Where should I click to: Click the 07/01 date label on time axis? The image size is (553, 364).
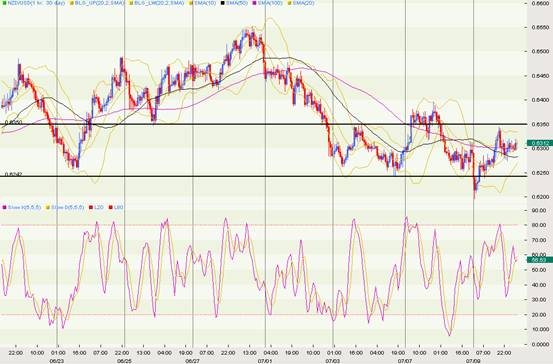click(x=265, y=361)
